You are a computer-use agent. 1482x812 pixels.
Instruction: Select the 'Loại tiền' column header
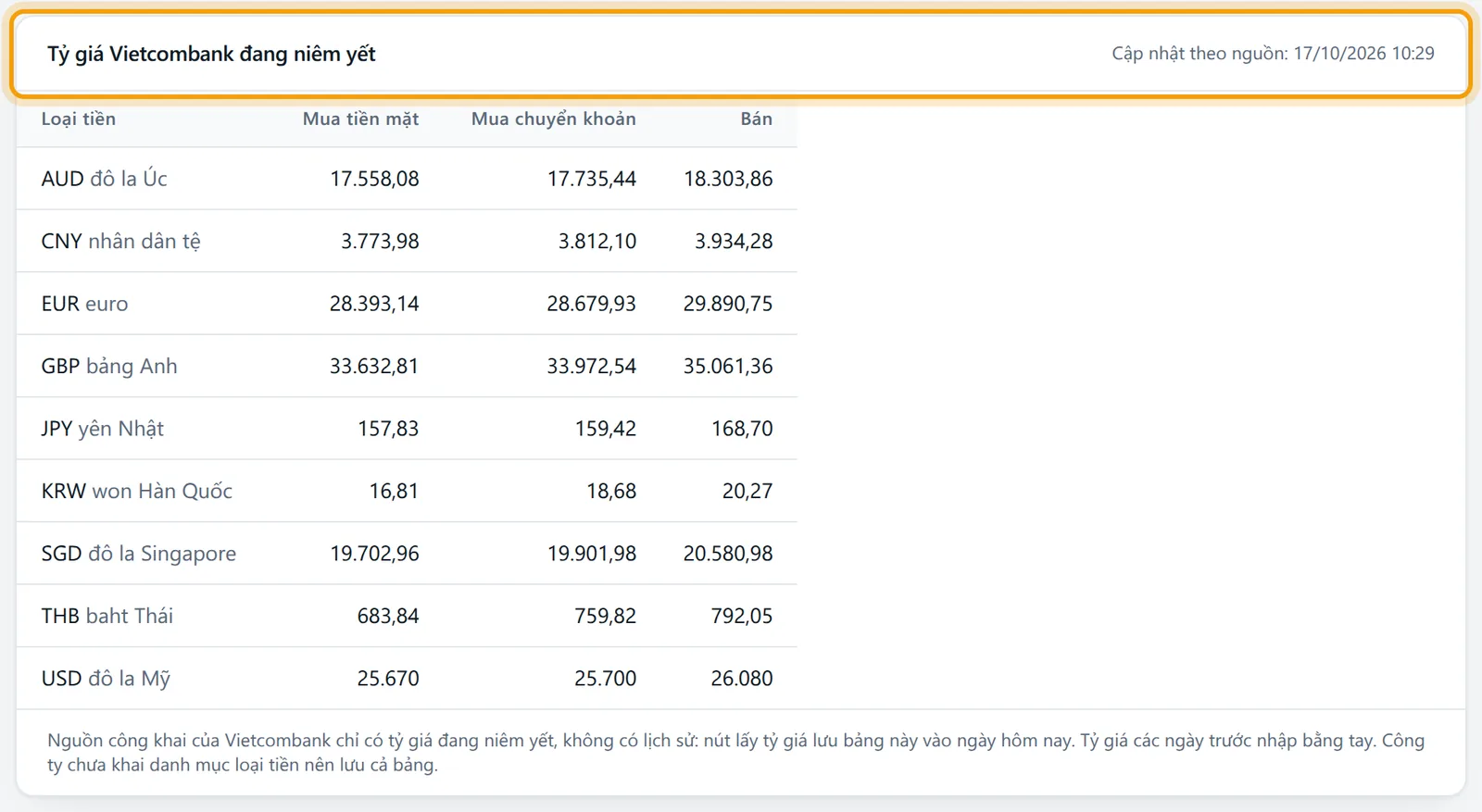click(79, 119)
